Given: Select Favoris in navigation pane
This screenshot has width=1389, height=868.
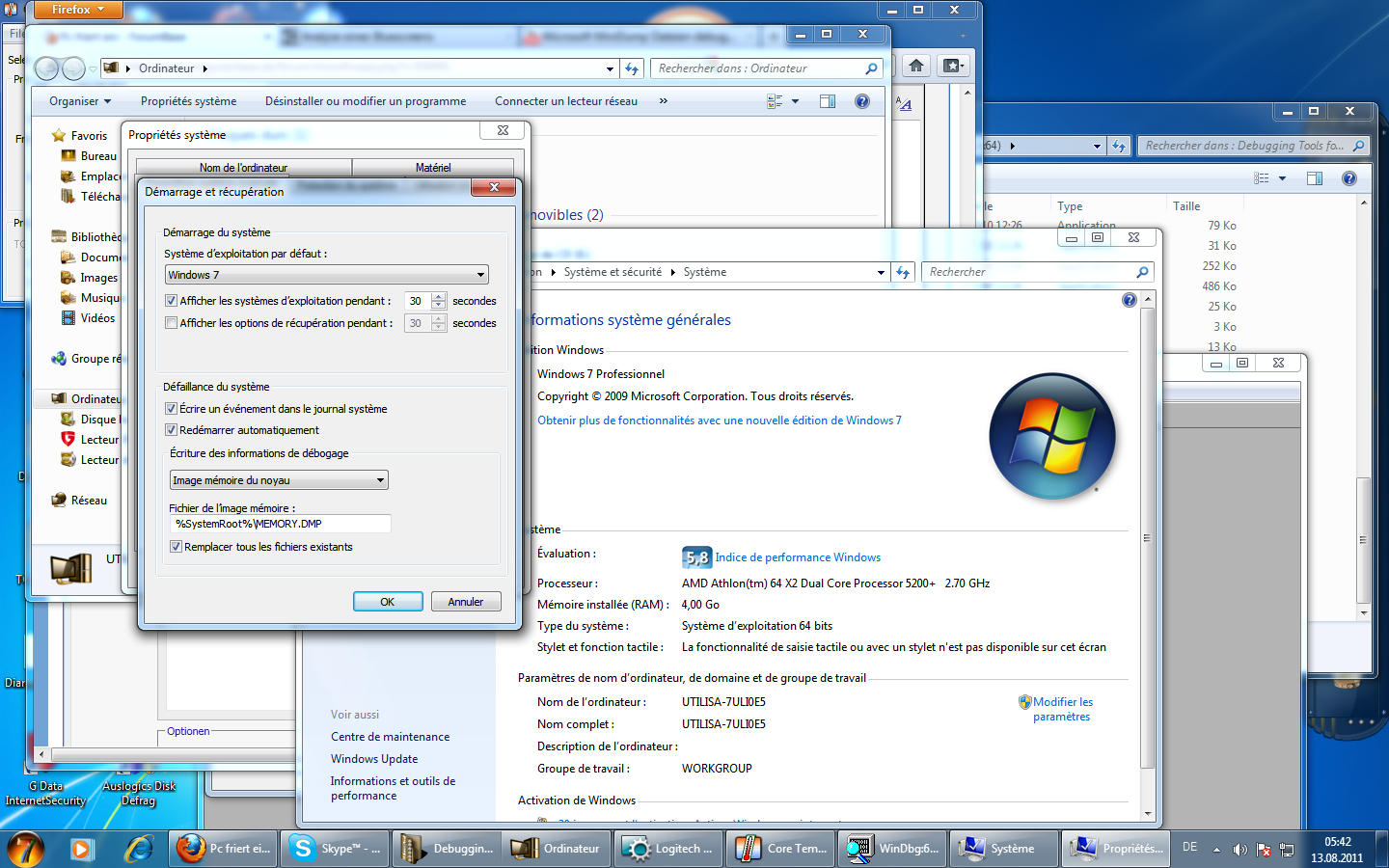Looking at the screenshot, I should coord(89,136).
